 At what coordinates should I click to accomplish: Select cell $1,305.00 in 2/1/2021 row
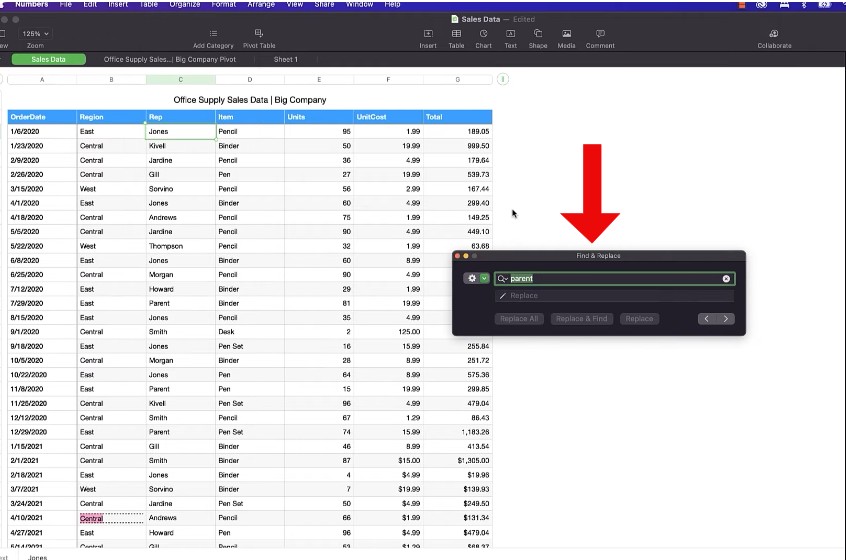coord(458,461)
